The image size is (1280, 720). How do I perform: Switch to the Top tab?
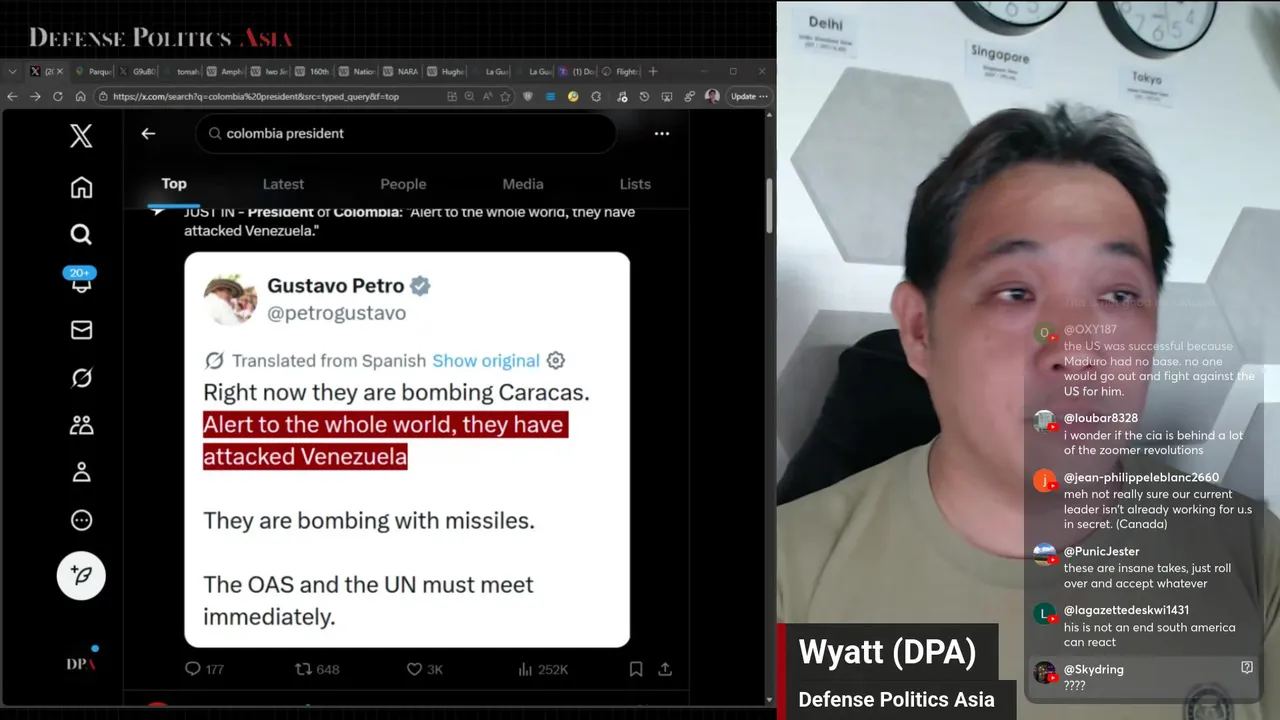174,184
